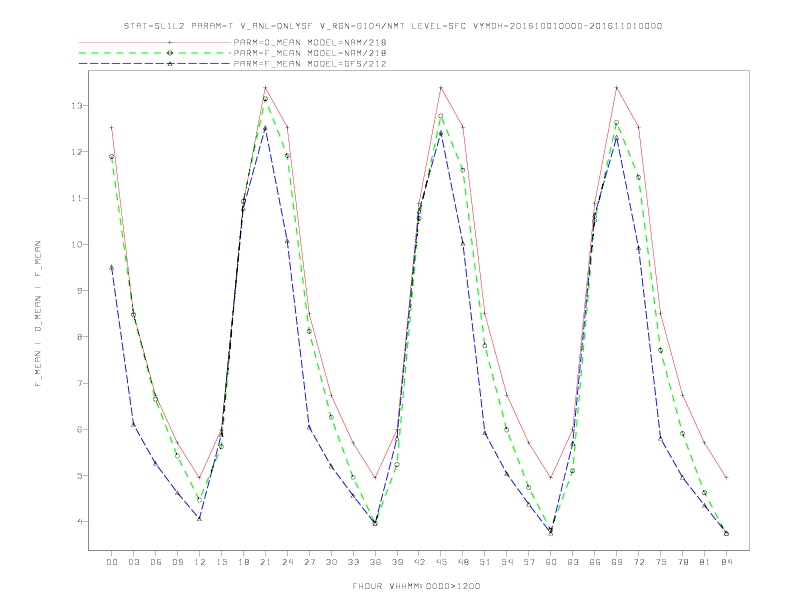Click x-axis forecast hour label 78
Screen dimensions: 792x612
(x=683, y=562)
